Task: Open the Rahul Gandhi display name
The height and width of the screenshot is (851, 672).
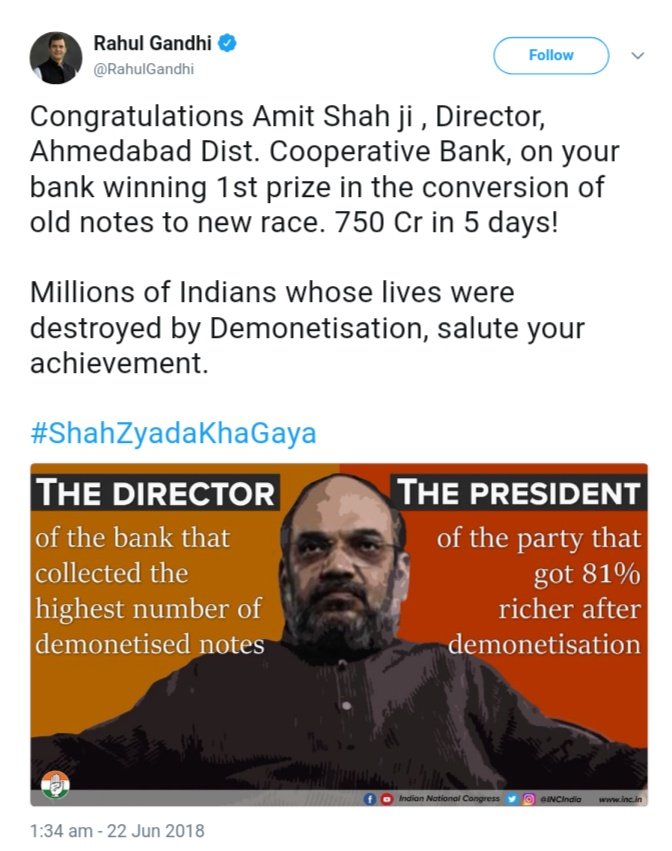Action: tap(153, 43)
